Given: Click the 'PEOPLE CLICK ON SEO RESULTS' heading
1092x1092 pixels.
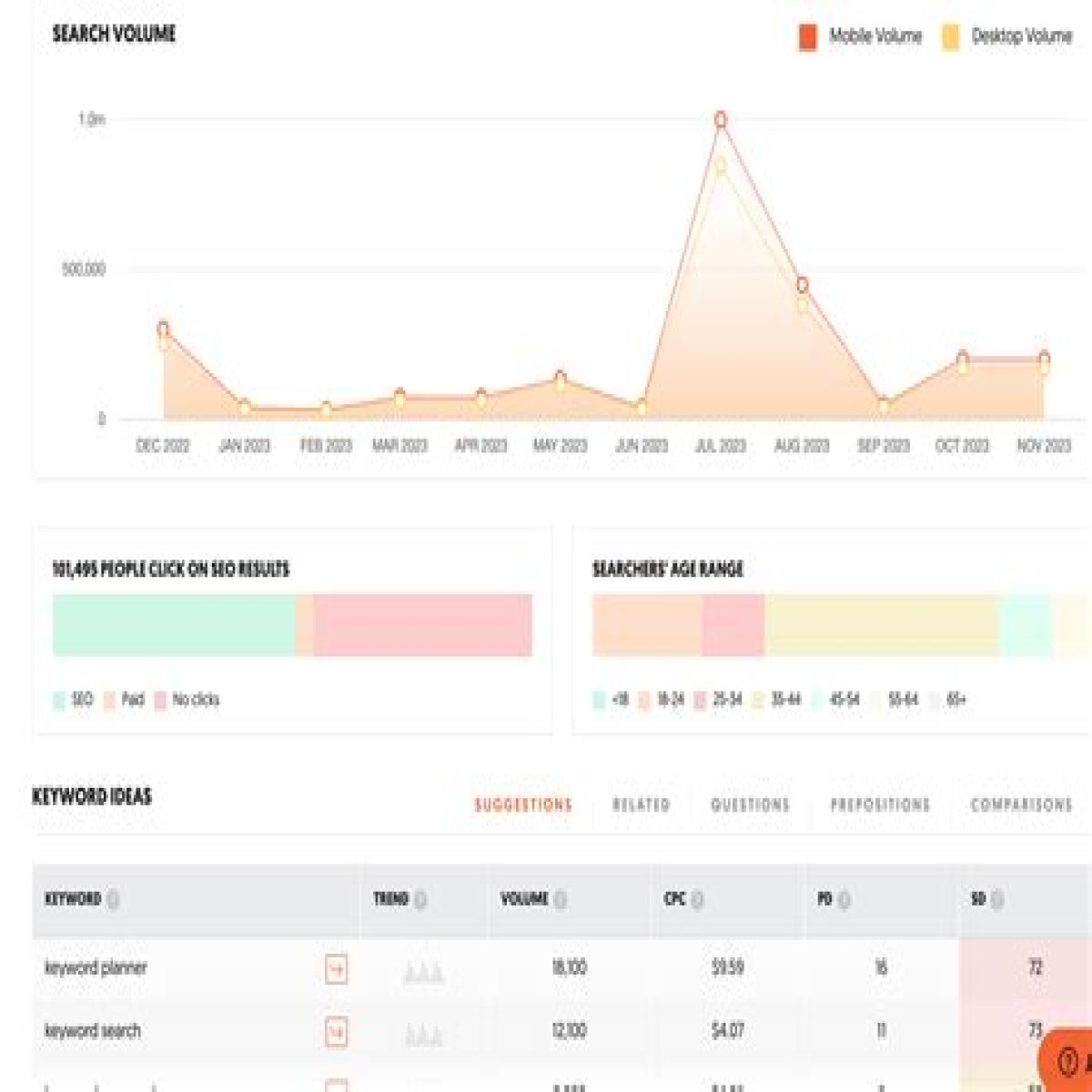Looking at the screenshot, I should [195, 571].
